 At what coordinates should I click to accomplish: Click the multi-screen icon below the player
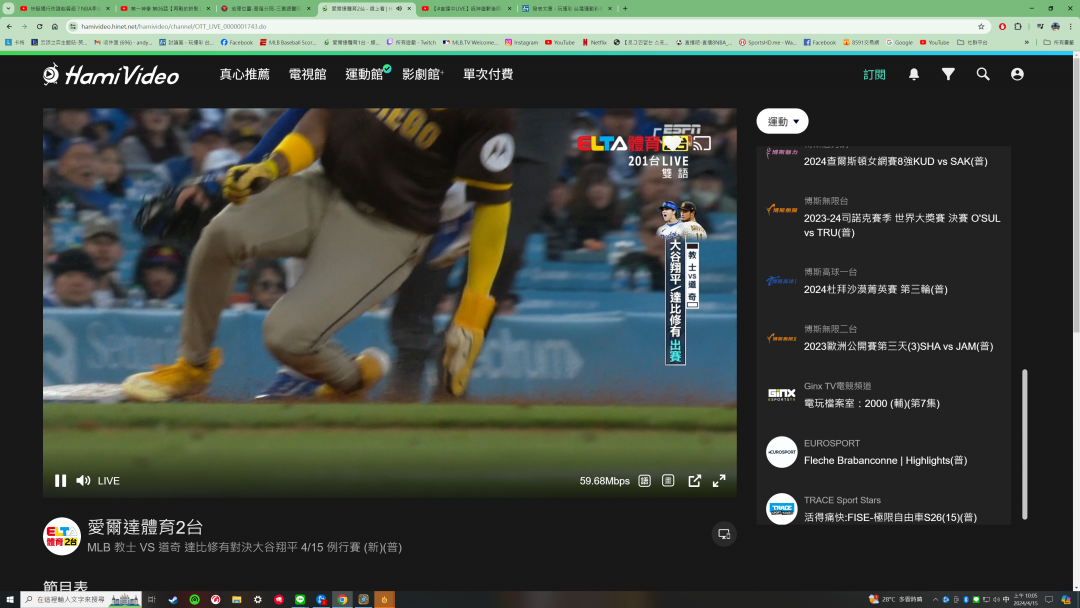click(724, 534)
